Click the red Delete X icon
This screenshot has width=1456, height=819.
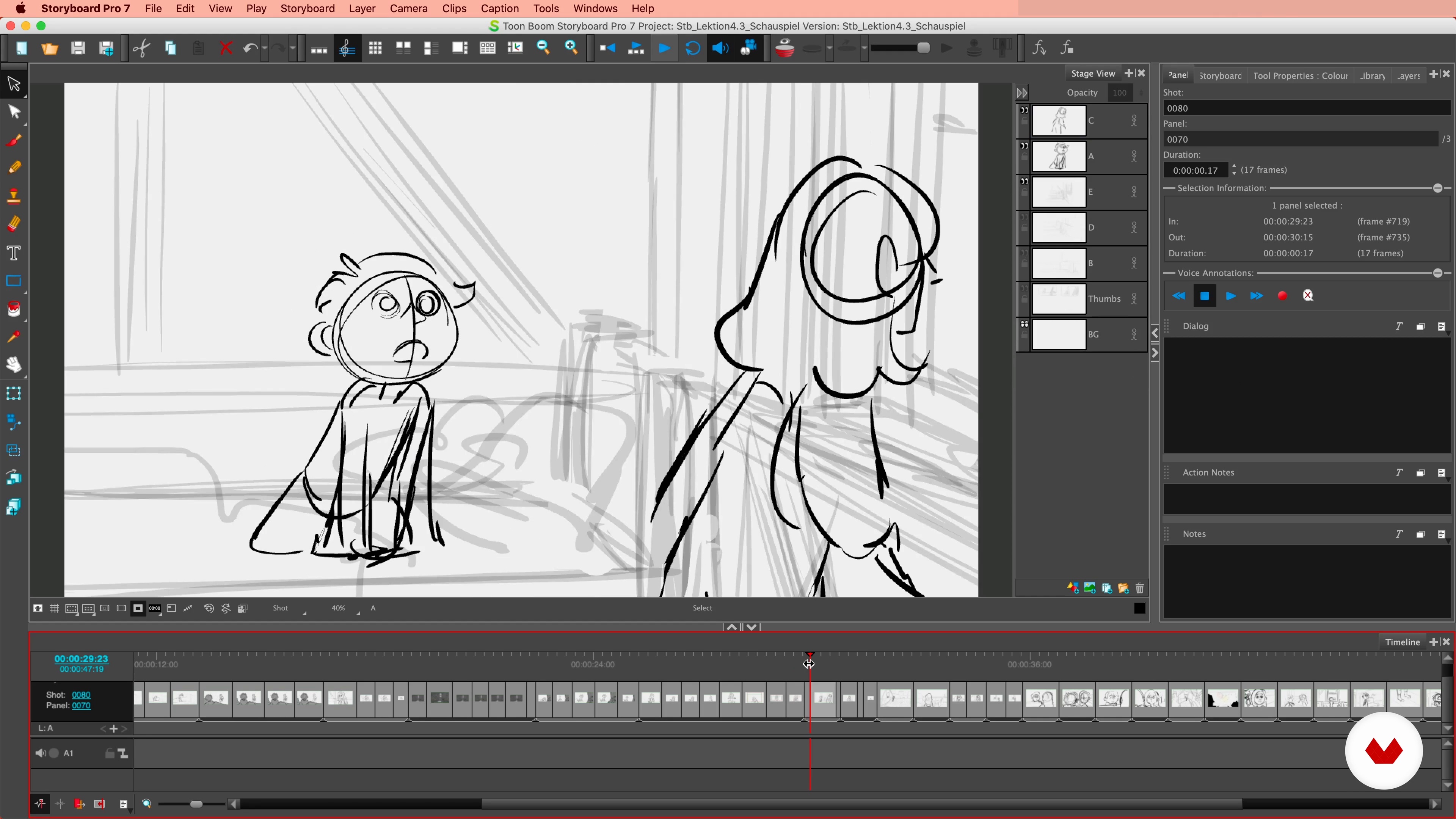(226, 48)
